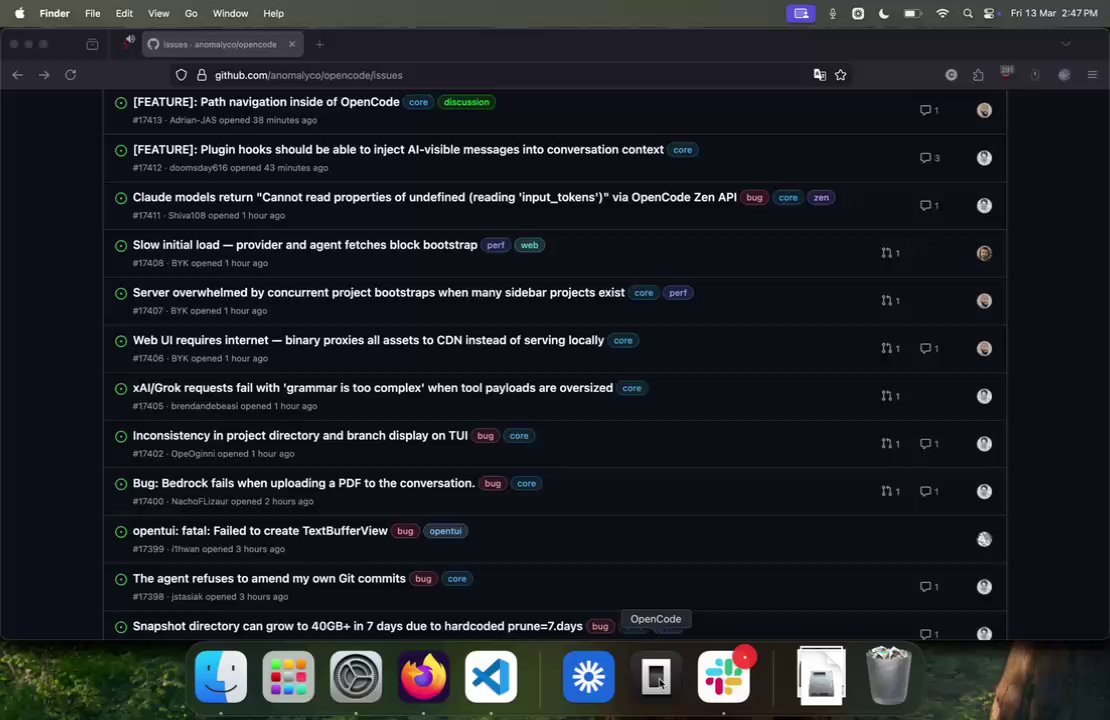
Task: Close the Issues anomalyco/opencode tab
Action: [x=292, y=44]
